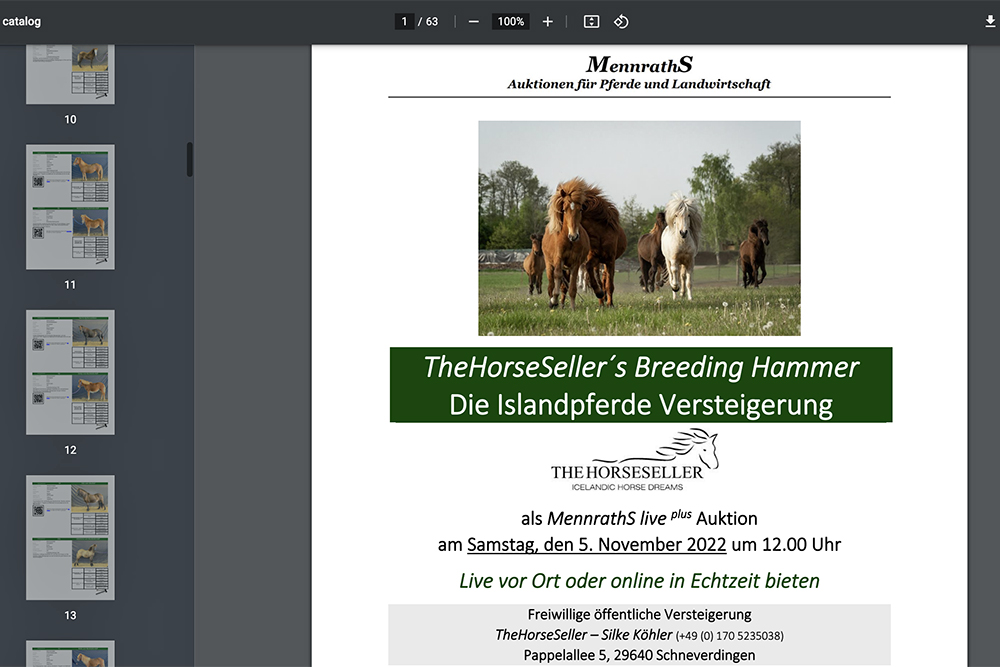Image resolution: width=1000 pixels, height=667 pixels.
Task: Click the horses photo on the page
Action: point(639,228)
